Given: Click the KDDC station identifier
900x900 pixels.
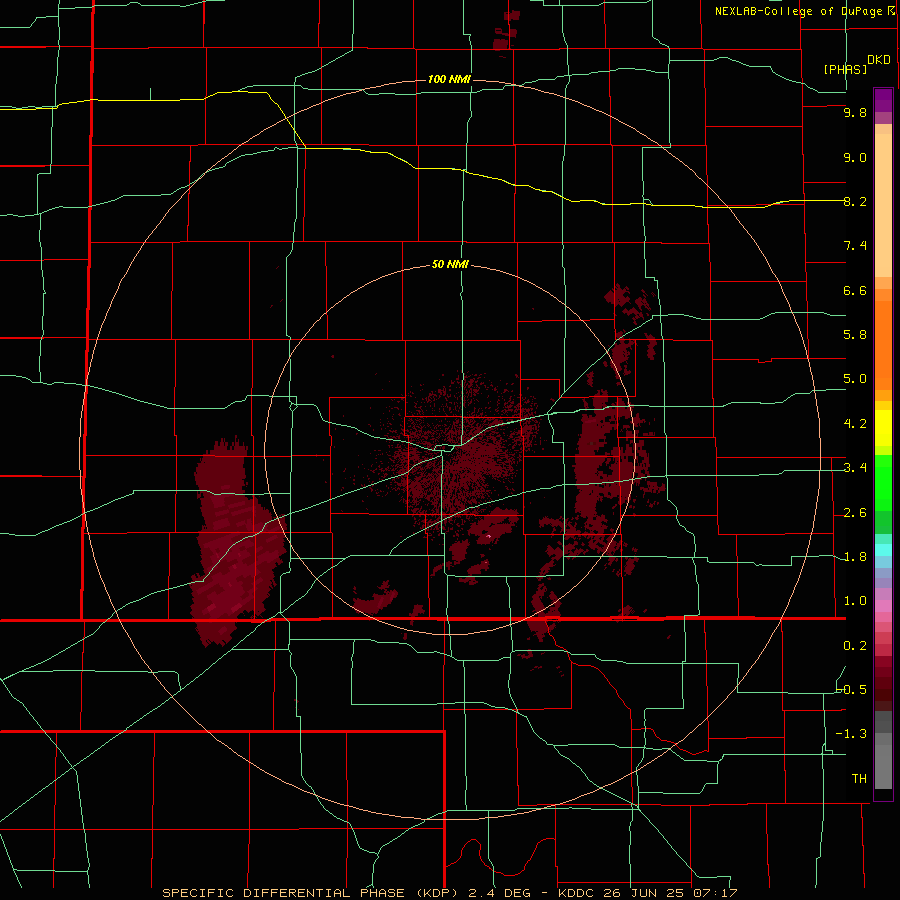Looking at the screenshot, I should pyautogui.click(x=577, y=893).
